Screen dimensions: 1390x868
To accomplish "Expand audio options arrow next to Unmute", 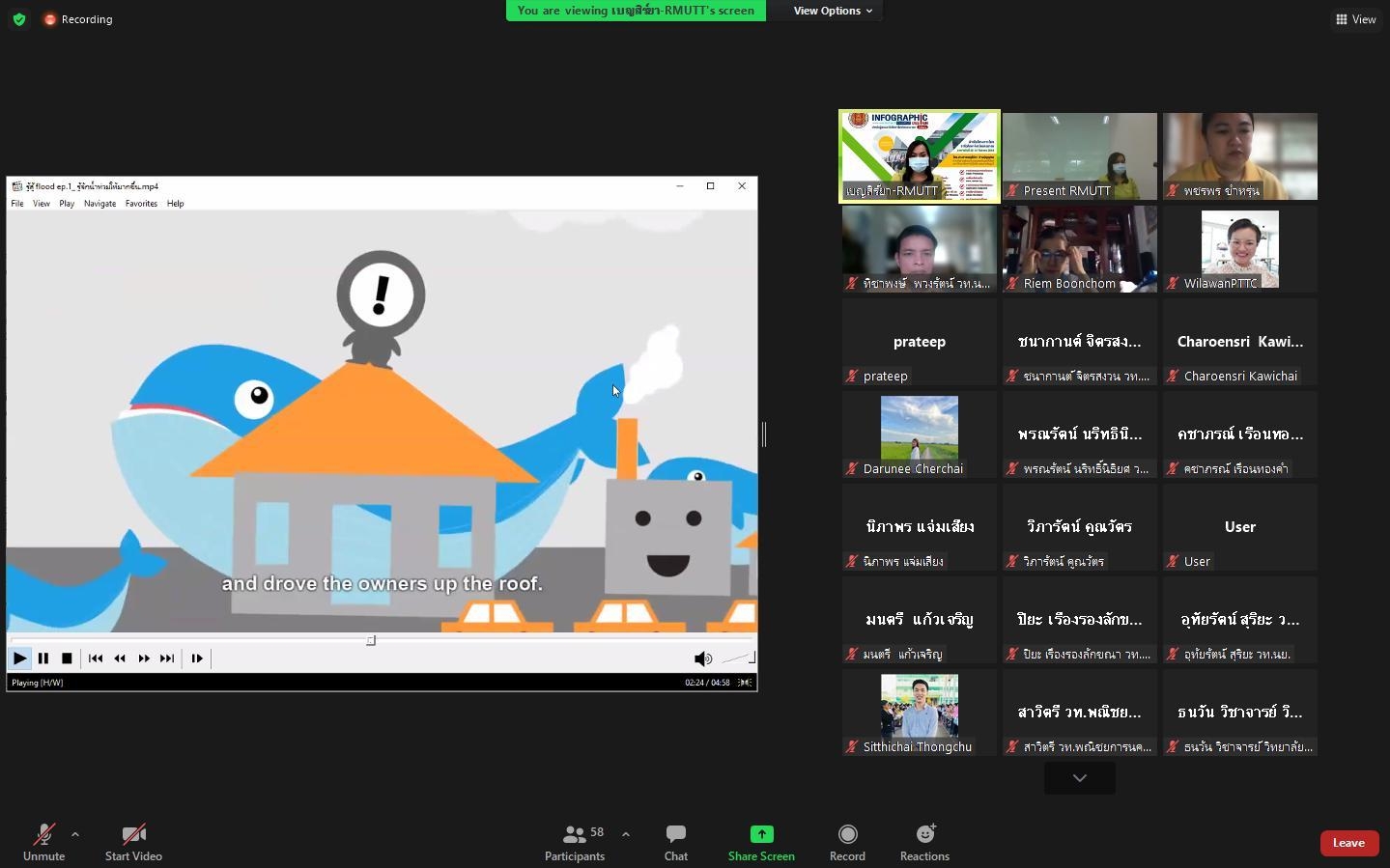I will click(x=75, y=834).
